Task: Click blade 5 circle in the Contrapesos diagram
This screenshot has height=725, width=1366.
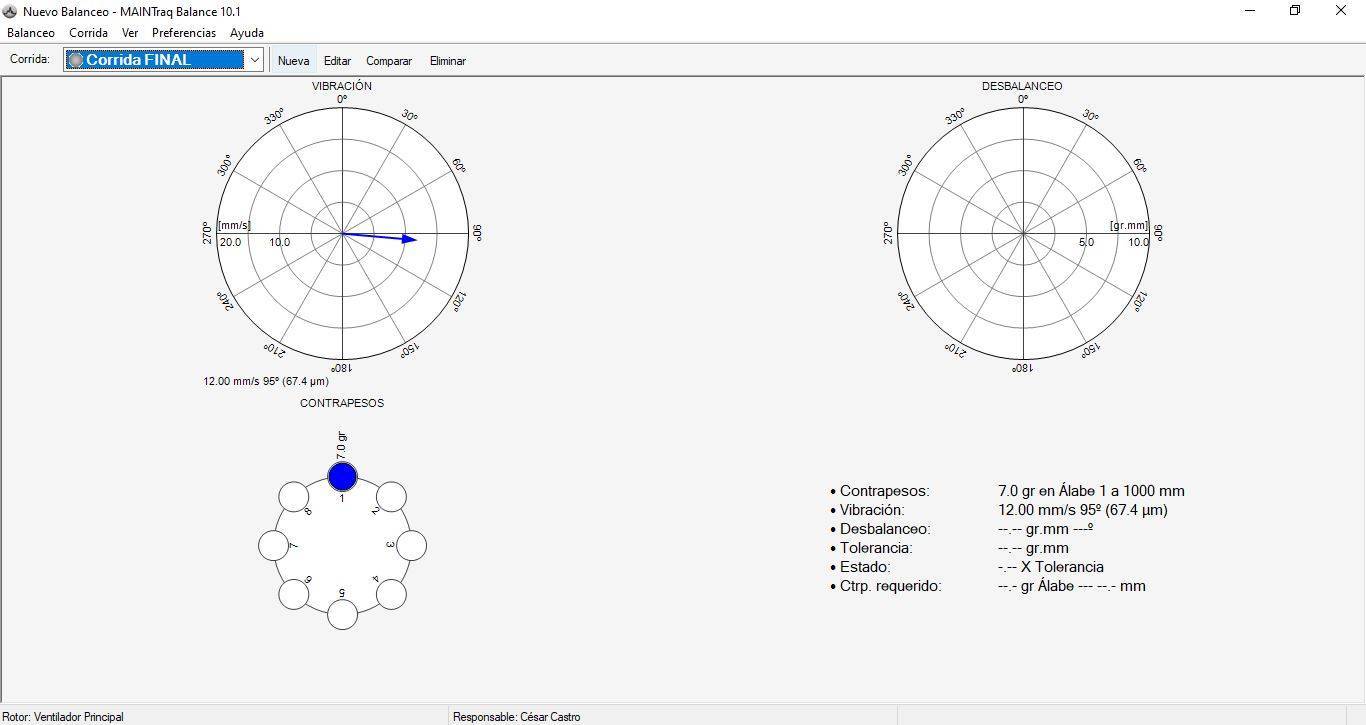Action: pyautogui.click(x=342, y=616)
